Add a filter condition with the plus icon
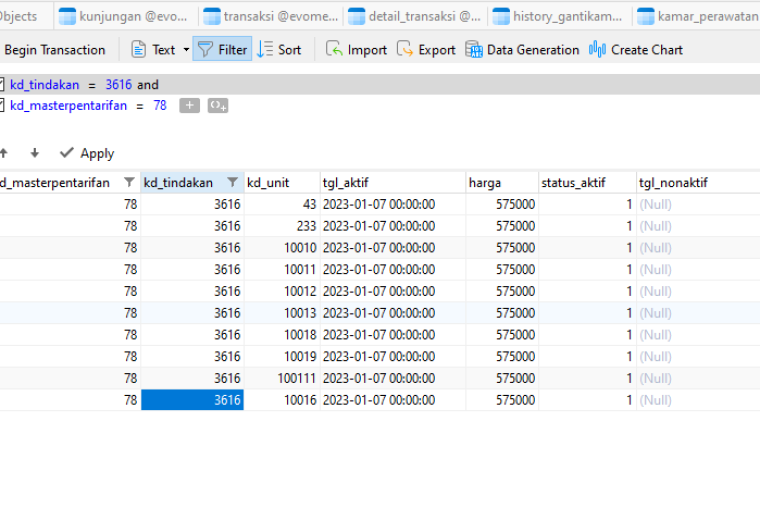The width and height of the screenshot is (760, 520). pyautogui.click(x=190, y=105)
